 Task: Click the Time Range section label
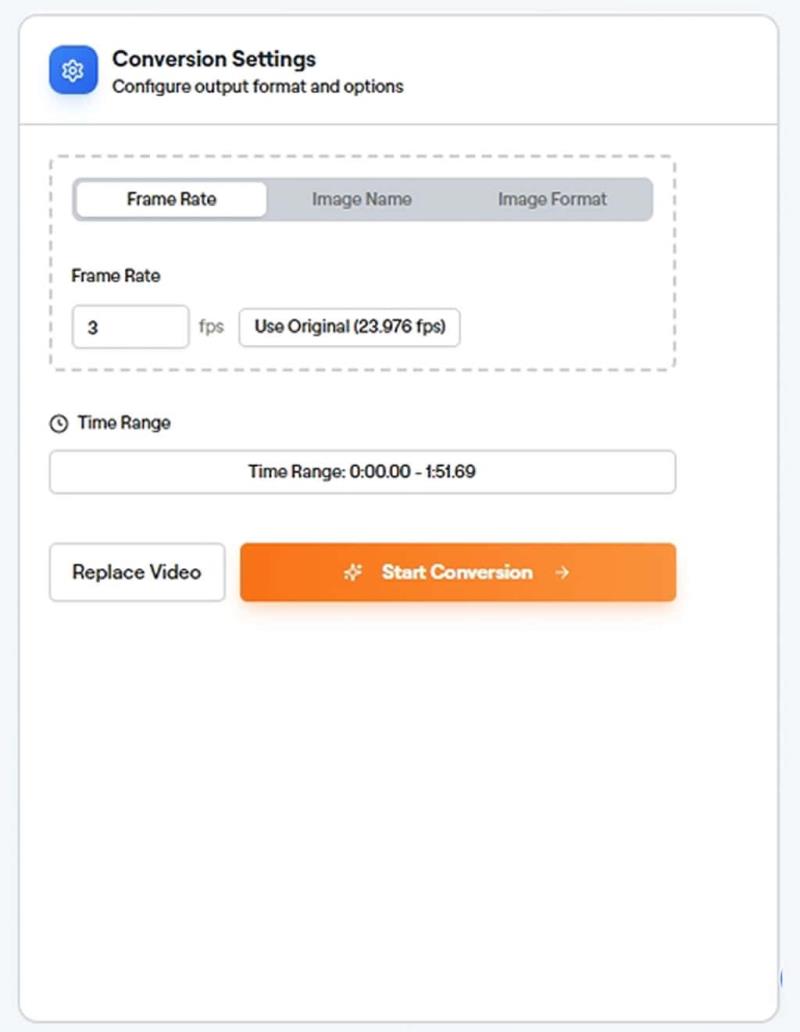(x=124, y=423)
